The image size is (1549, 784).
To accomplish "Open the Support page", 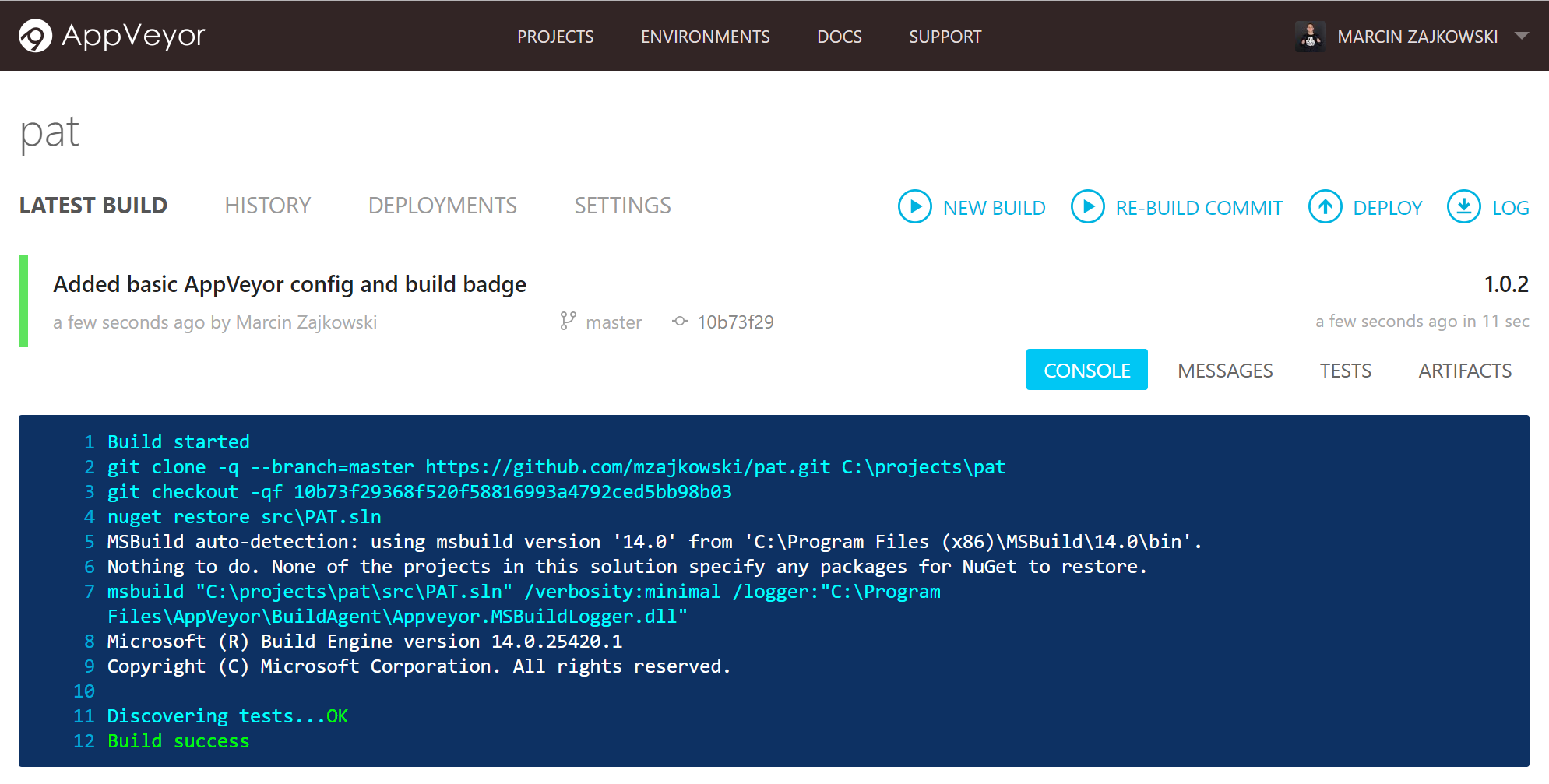I will (x=945, y=37).
